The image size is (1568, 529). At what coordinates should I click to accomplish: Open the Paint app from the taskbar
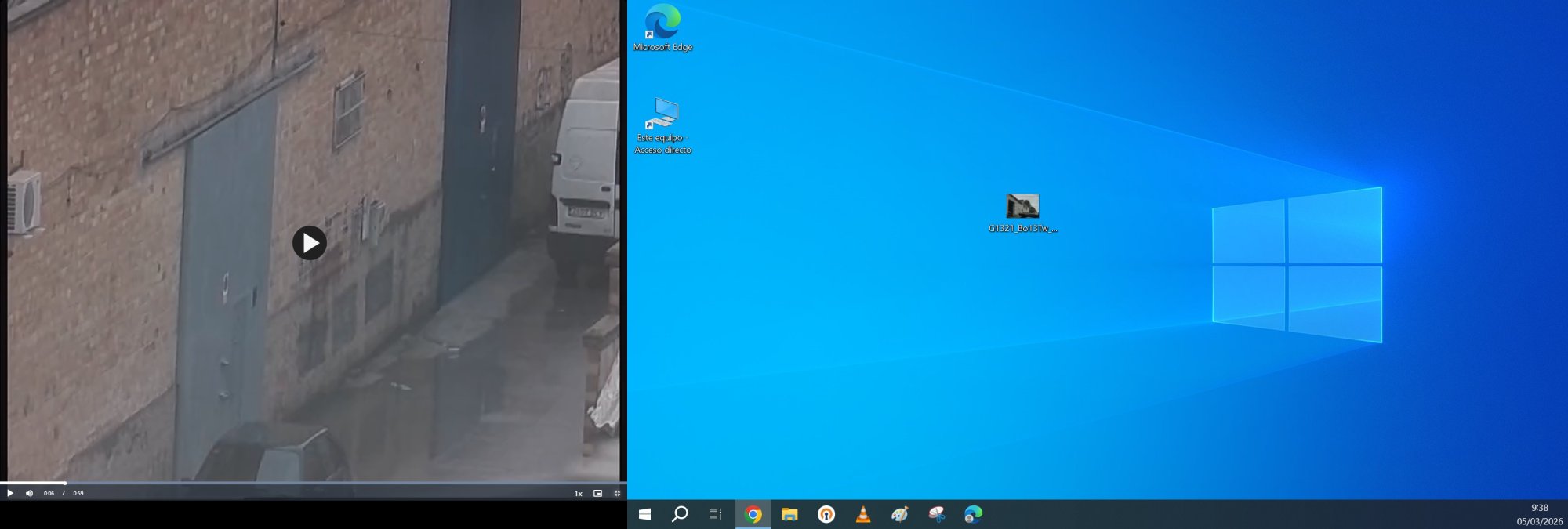point(900,514)
